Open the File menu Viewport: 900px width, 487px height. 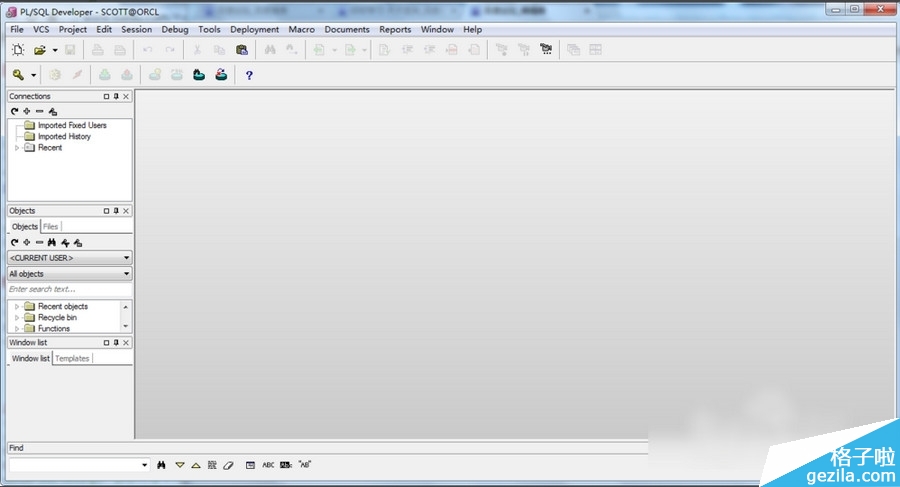(17, 29)
